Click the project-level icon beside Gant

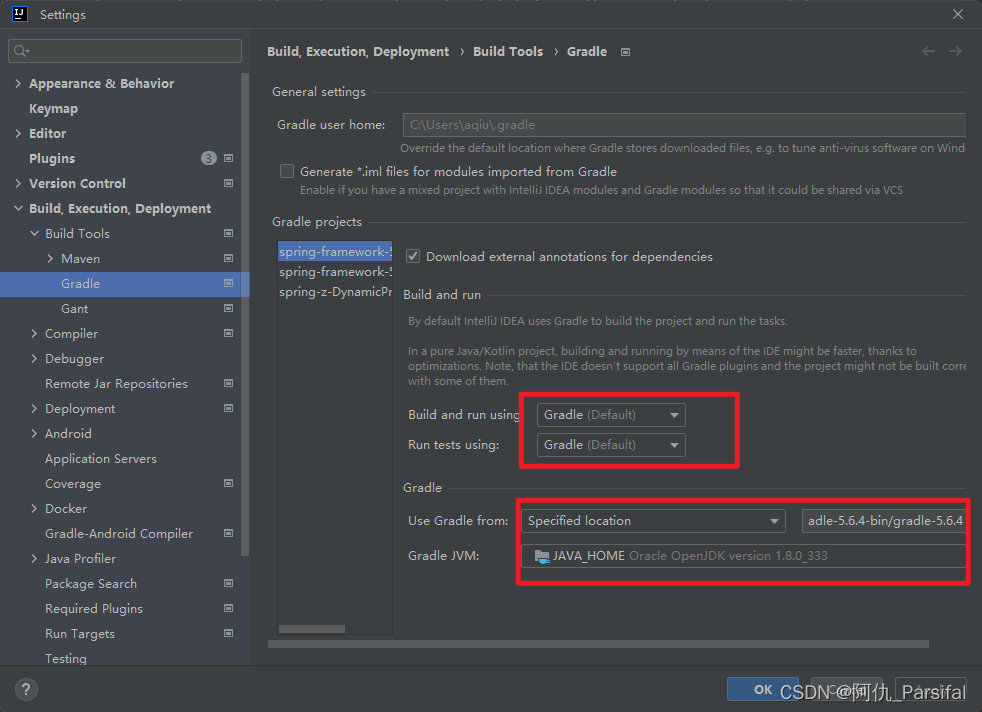(x=229, y=309)
